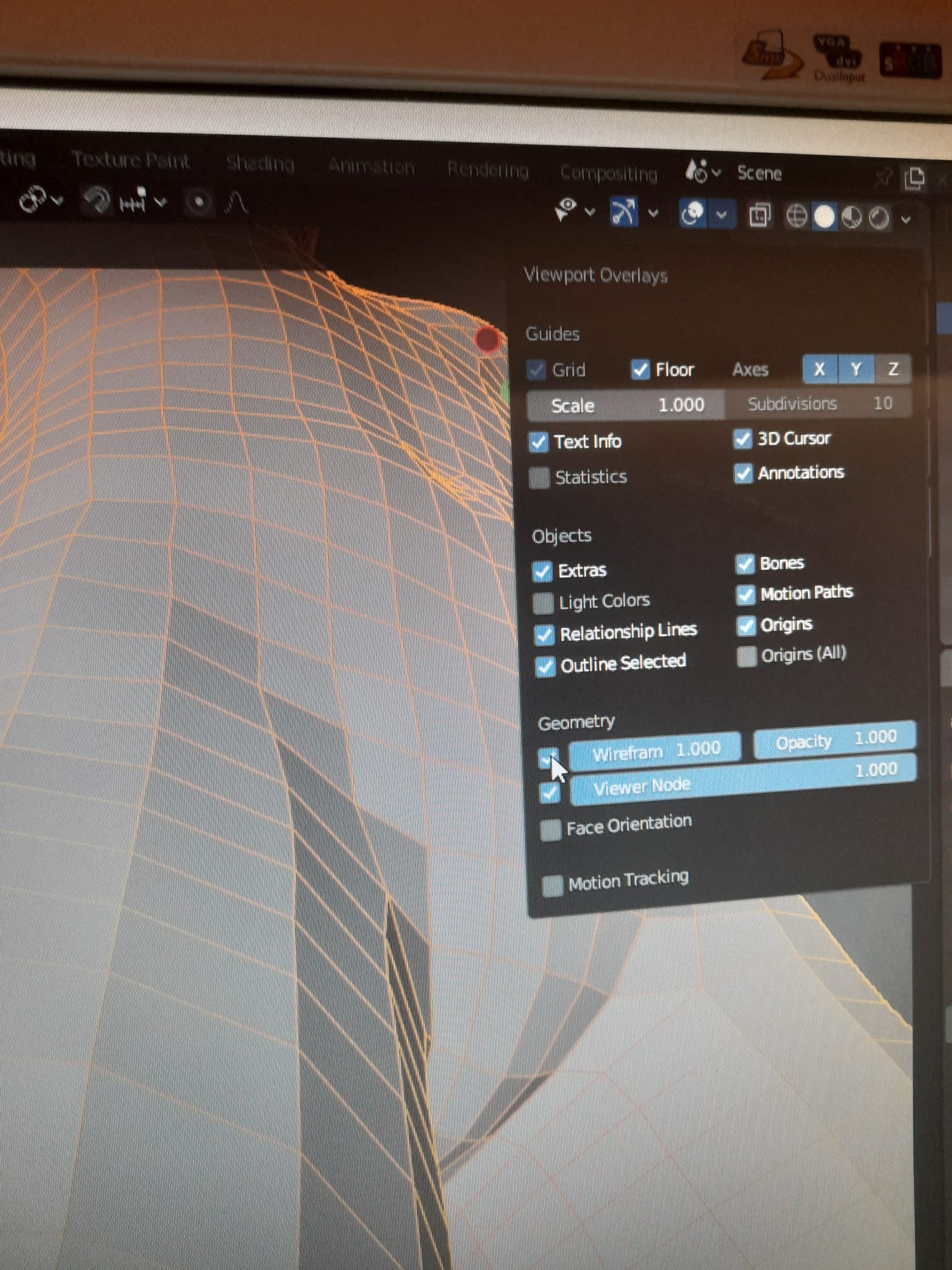Enable the Statistics checkbox

click(539, 478)
